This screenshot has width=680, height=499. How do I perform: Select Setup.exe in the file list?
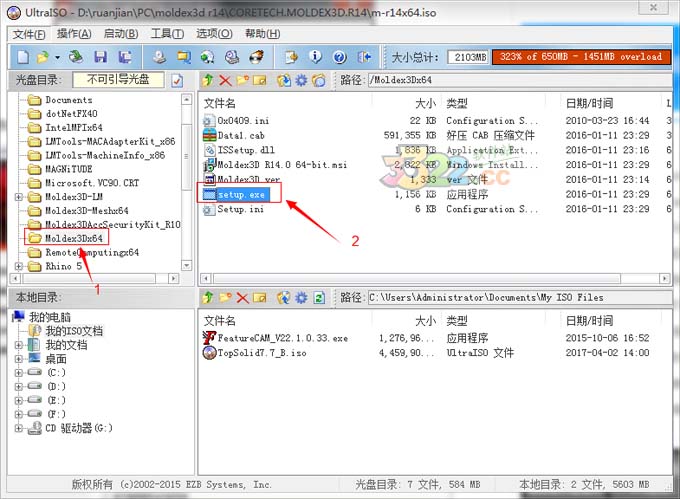(241, 195)
